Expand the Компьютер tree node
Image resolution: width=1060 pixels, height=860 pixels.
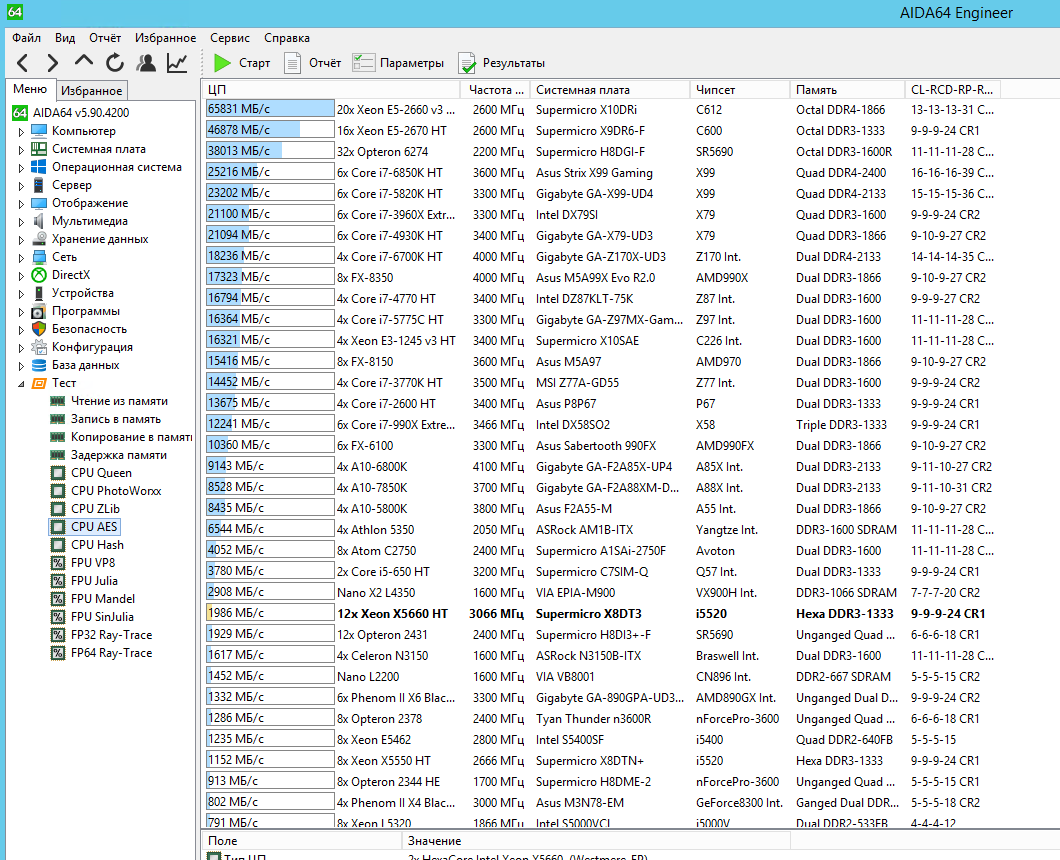click(21, 131)
